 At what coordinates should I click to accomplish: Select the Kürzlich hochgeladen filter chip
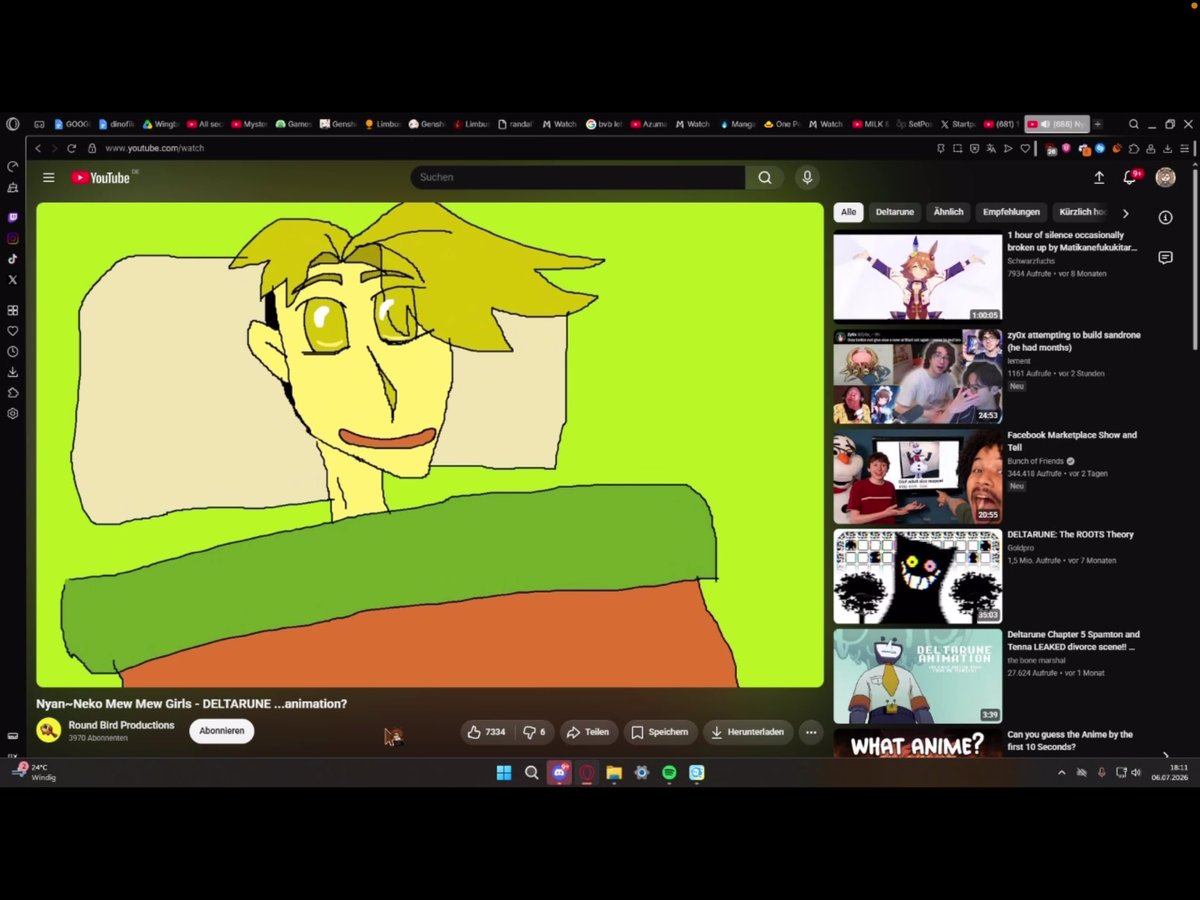click(x=1082, y=212)
